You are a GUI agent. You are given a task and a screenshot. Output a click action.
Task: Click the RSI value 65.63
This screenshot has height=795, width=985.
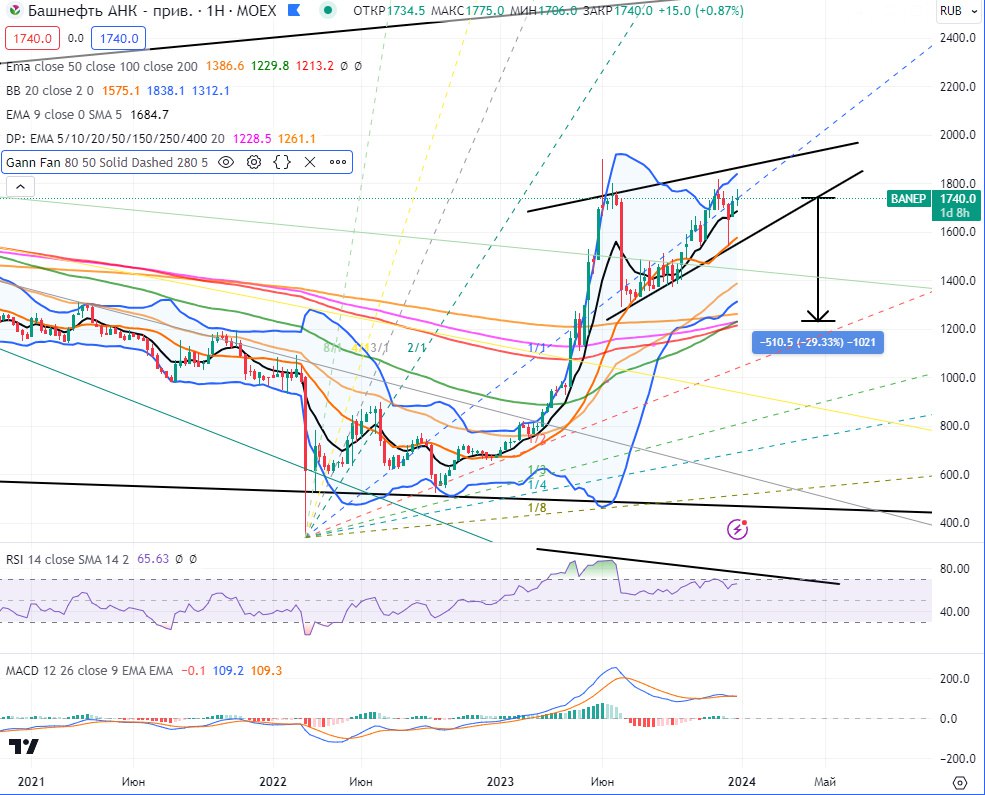[x=153, y=559]
